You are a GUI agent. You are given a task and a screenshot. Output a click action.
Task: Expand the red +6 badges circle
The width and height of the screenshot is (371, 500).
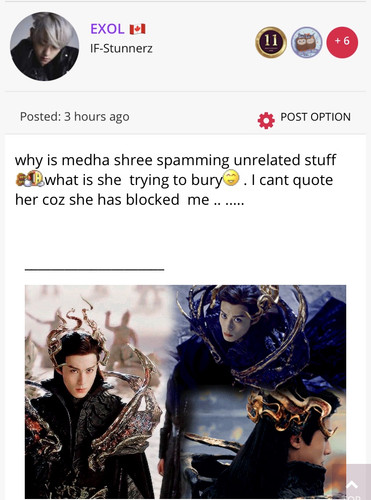coord(342,42)
